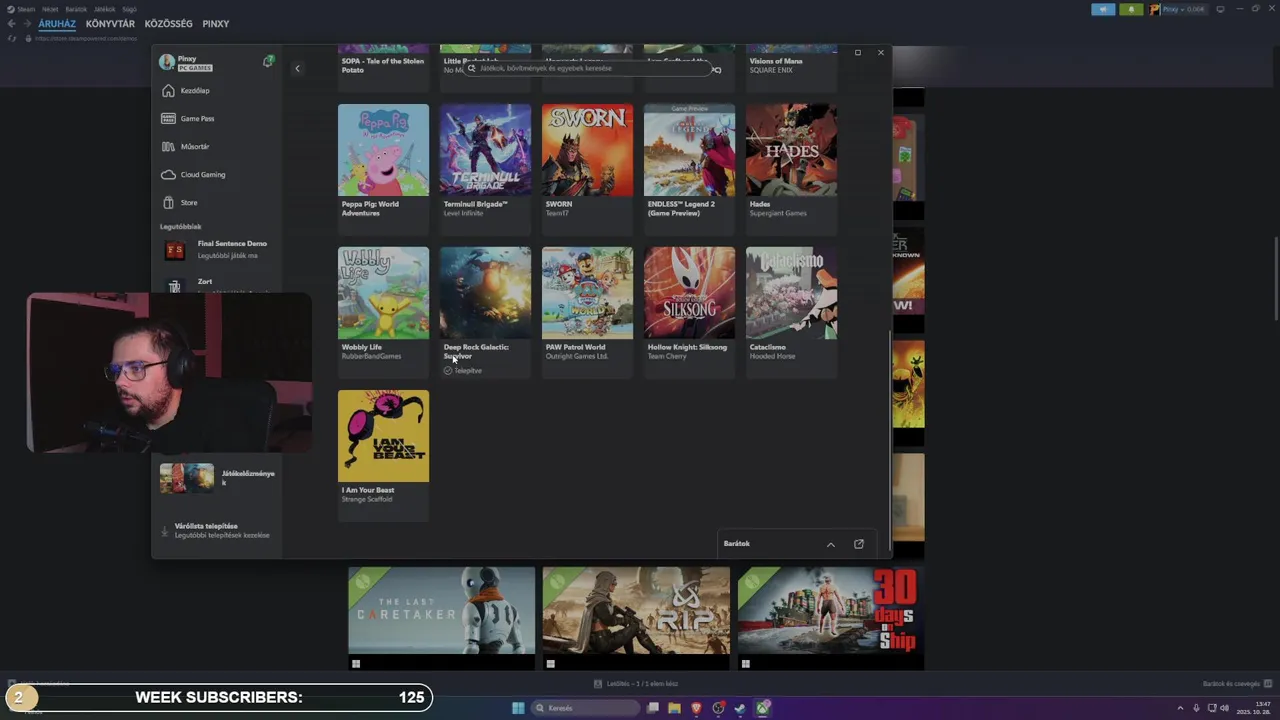
Task: Click volume icon in system tray
Action: coord(1227,708)
